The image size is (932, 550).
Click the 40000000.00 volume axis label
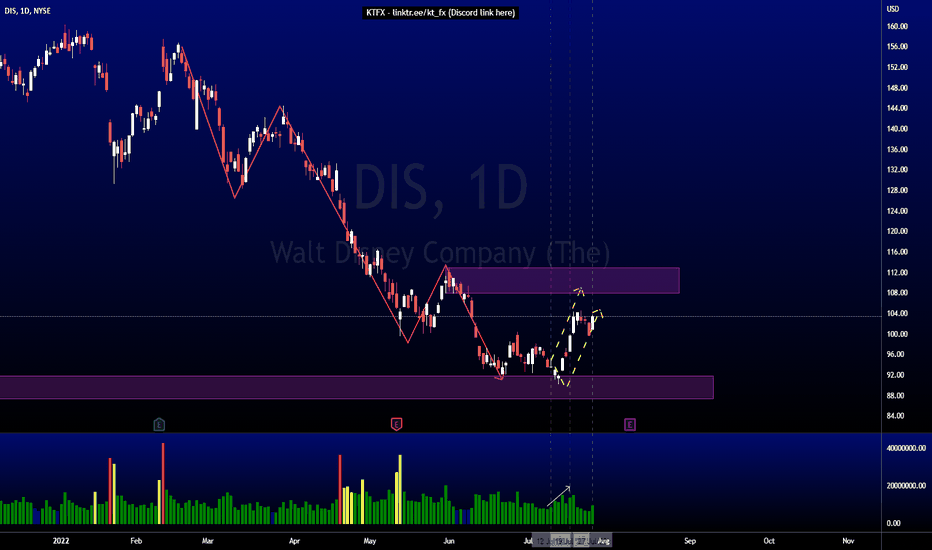pyautogui.click(x=906, y=448)
